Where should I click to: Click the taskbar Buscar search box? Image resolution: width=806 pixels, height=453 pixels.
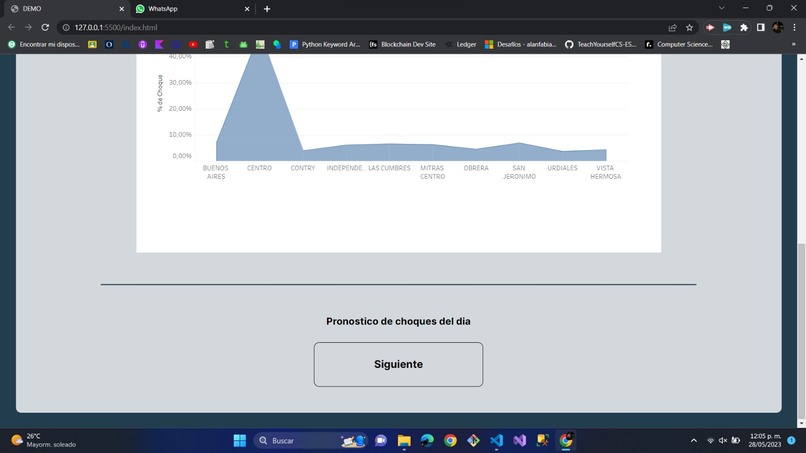(310, 441)
